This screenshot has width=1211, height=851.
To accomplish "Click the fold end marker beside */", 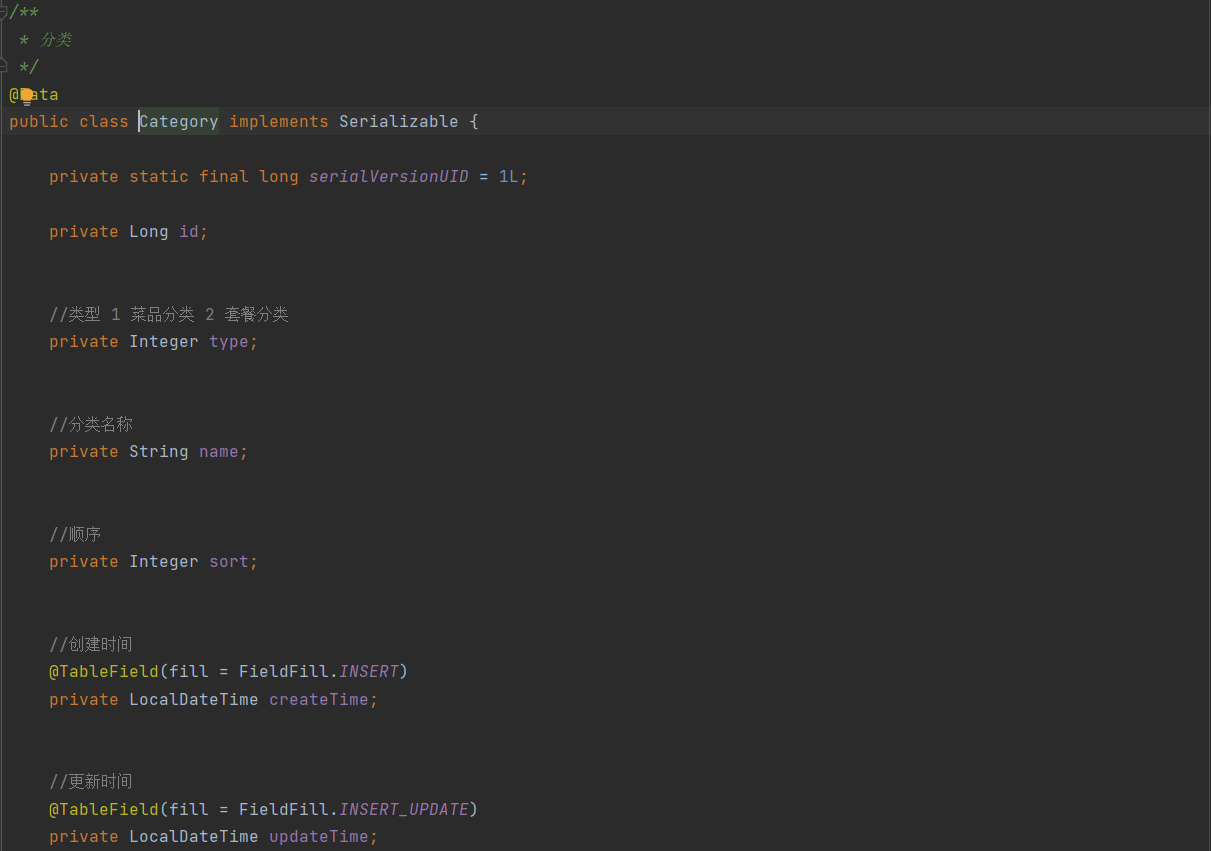I will pos(4,66).
